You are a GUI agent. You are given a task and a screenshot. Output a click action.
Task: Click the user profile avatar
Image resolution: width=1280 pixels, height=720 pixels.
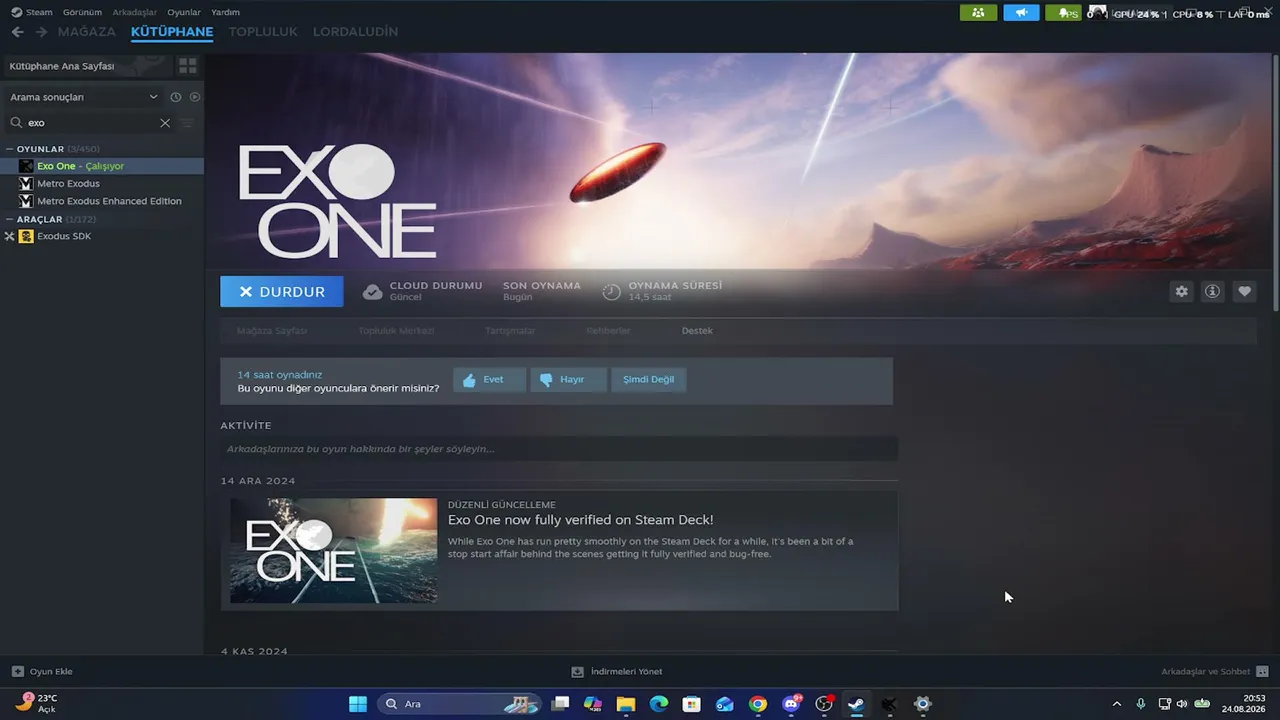(x=1098, y=13)
